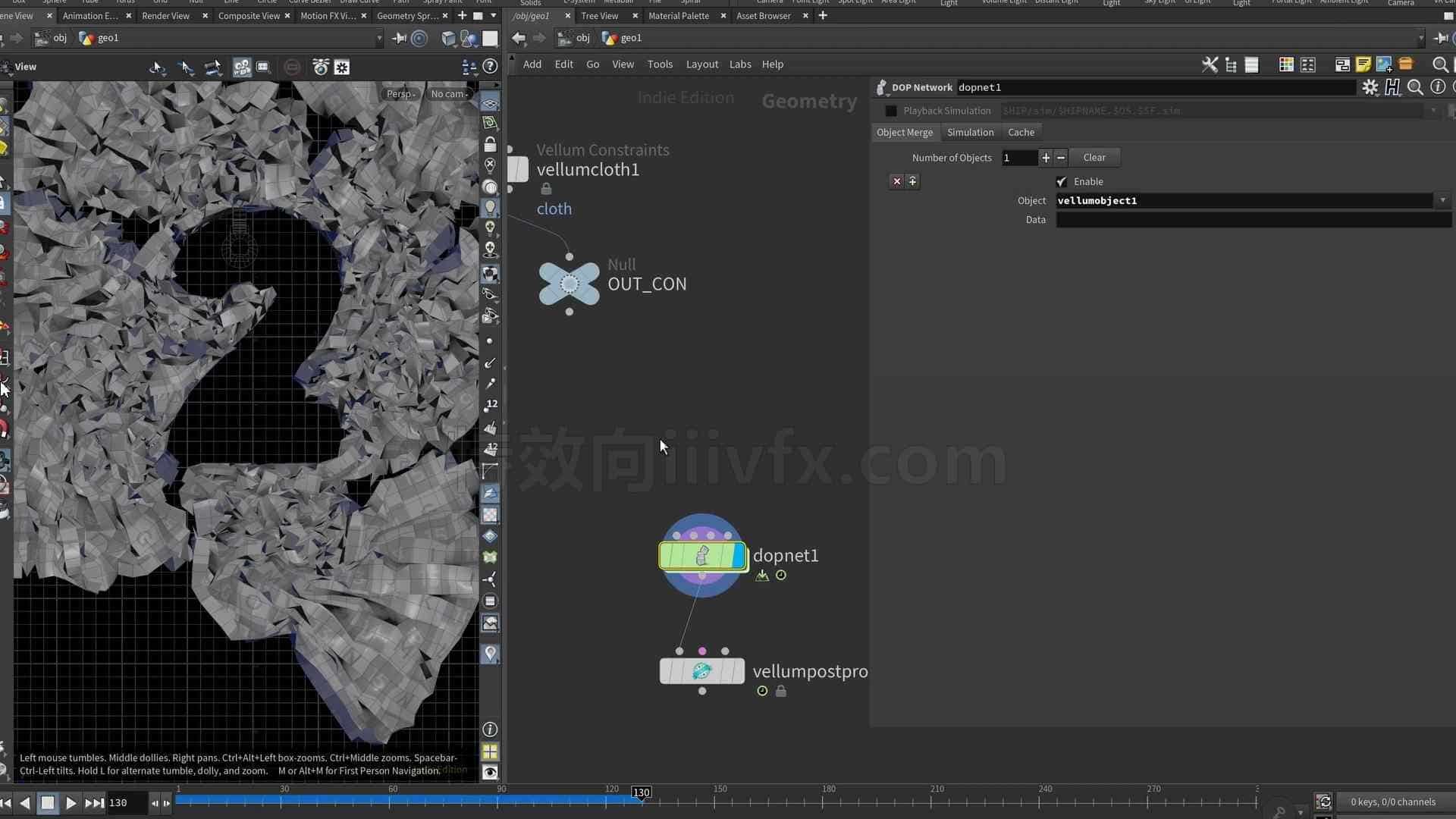Click frame 130 timeline marker

pyautogui.click(x=641, y=792)
